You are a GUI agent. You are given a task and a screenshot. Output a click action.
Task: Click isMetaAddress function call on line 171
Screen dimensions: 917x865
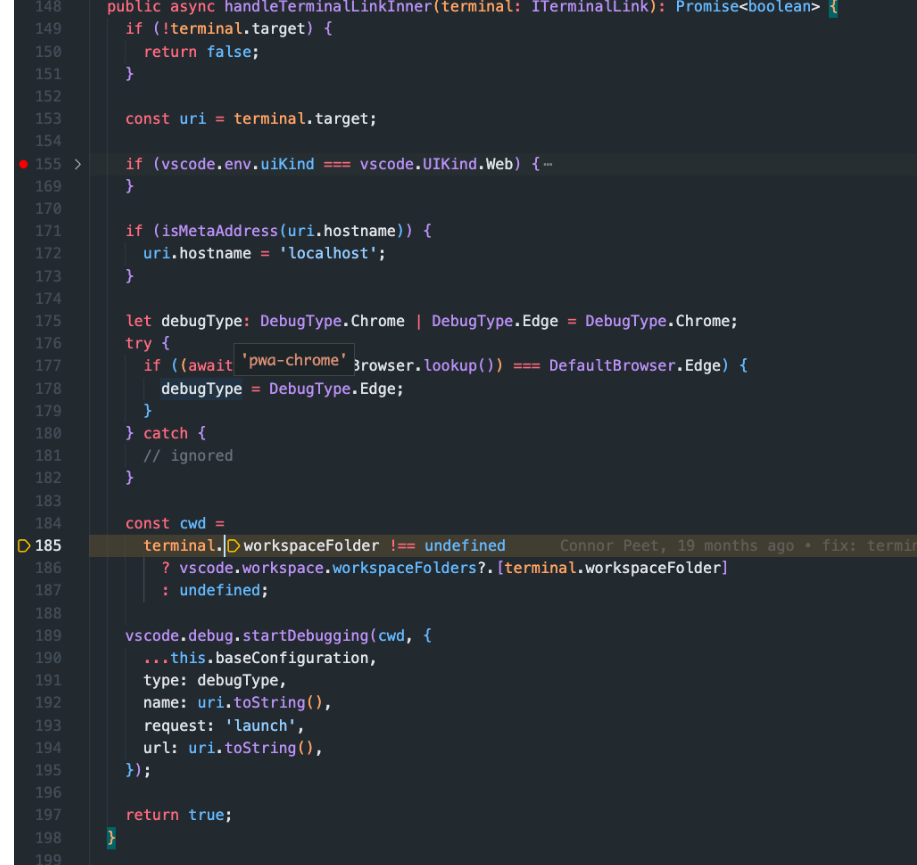click(219, 231)
